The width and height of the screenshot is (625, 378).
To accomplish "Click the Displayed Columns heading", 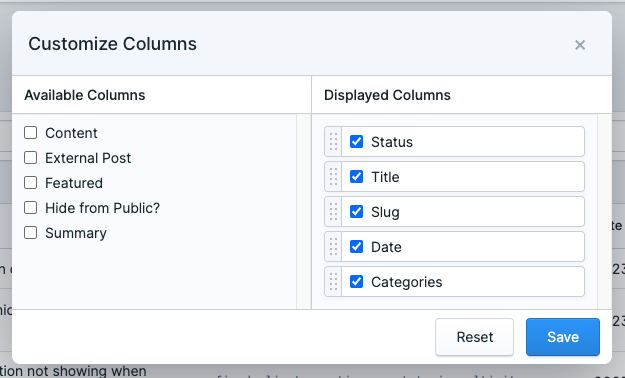I will 387,95.
